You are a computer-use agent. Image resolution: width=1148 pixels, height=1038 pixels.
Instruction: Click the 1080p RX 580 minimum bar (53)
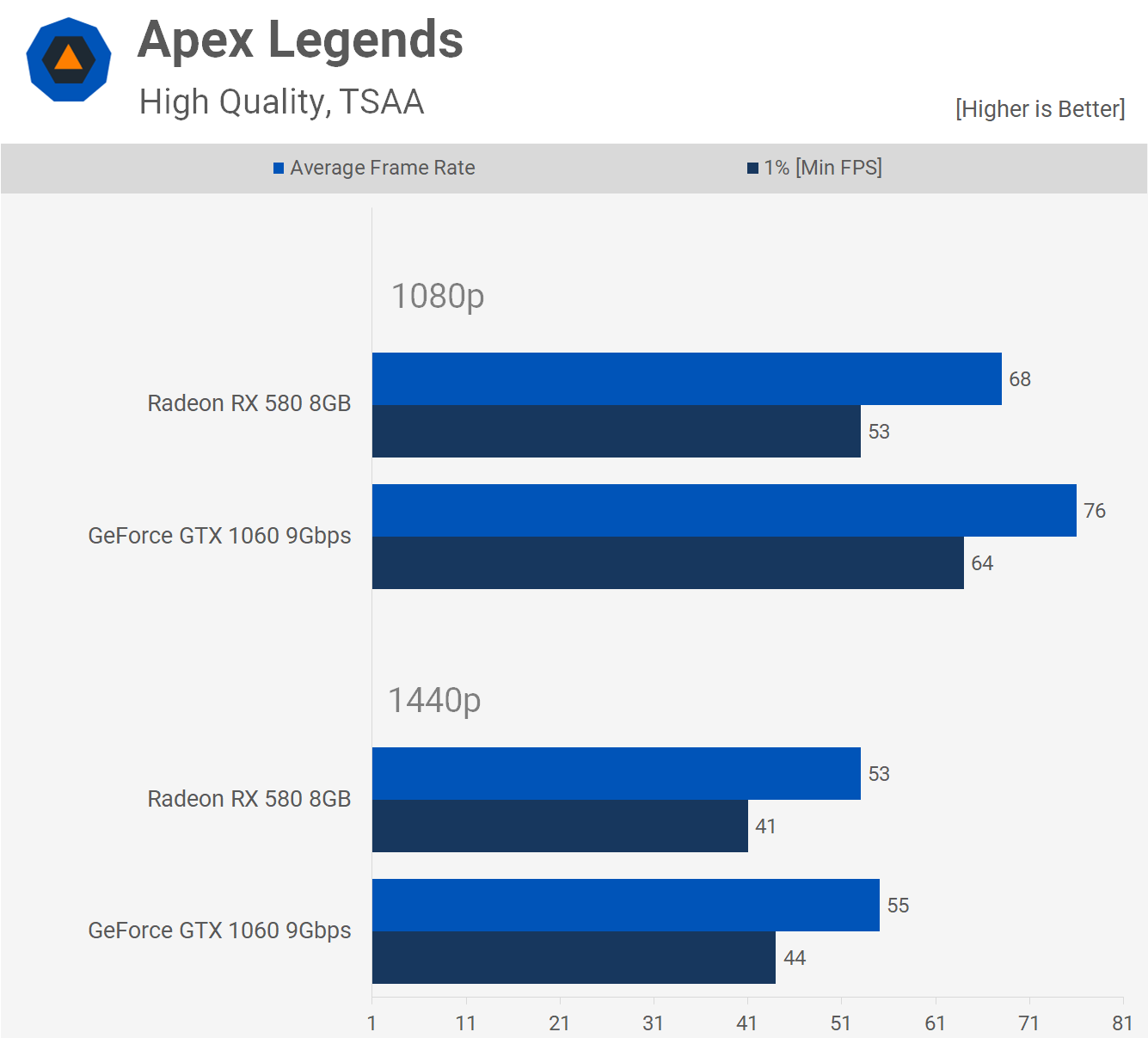(x=616, y=431)
